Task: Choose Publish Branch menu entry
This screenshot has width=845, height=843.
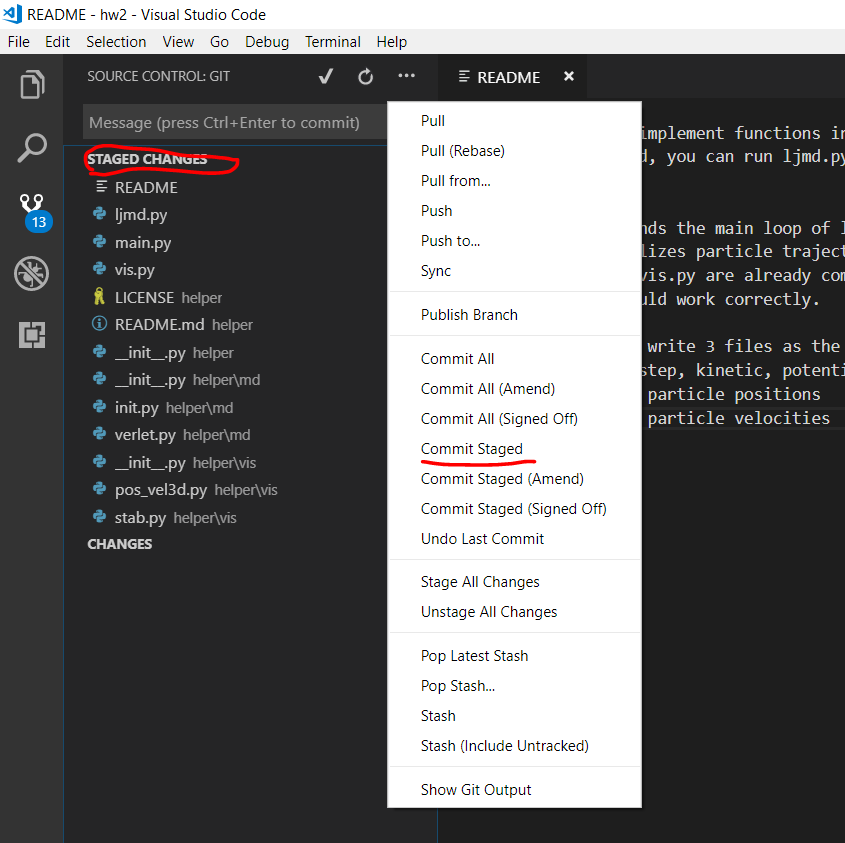Action: point(514,315)
